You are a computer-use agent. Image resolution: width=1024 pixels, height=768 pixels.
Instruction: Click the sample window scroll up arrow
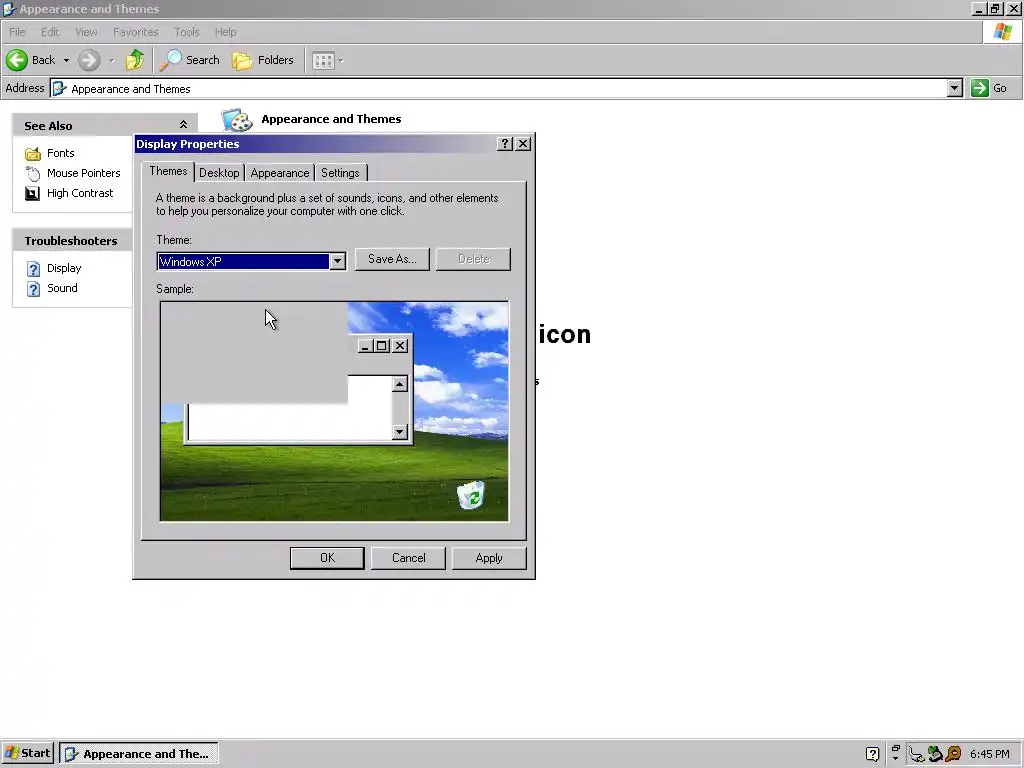point(400,384)
